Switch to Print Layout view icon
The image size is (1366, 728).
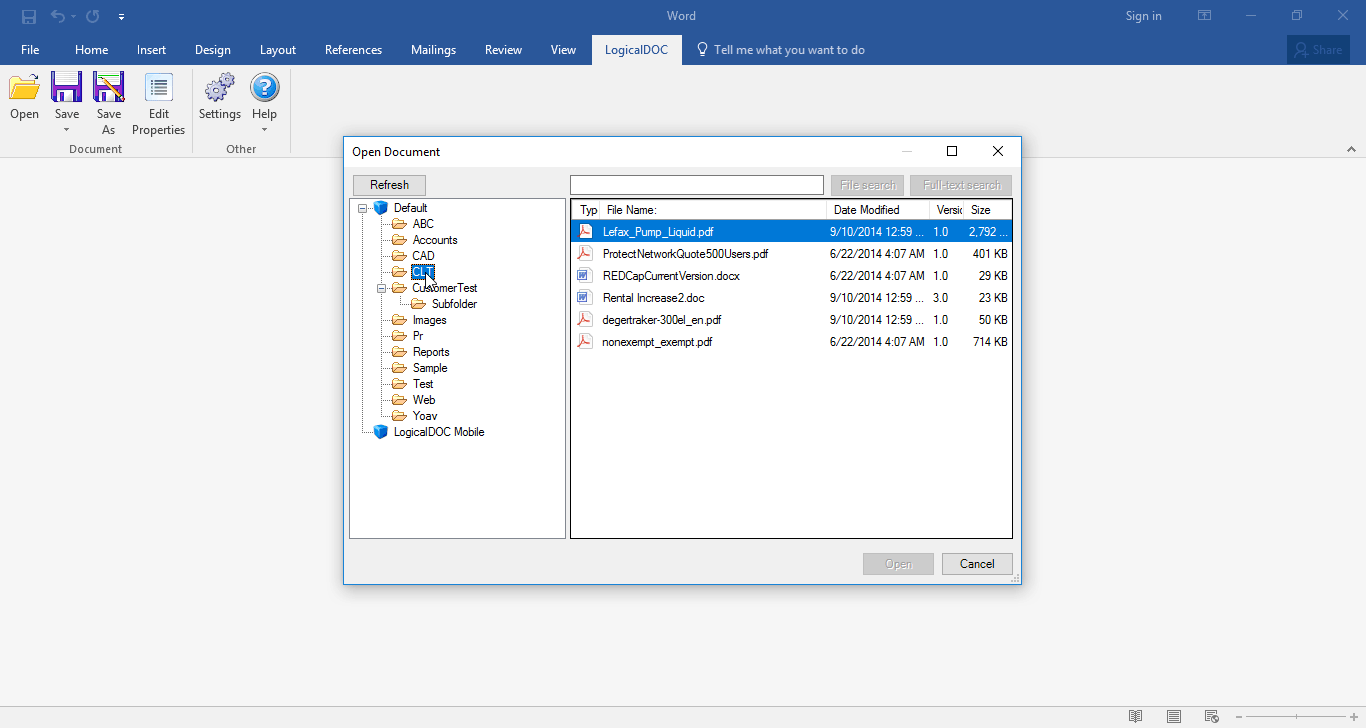[1174, 716]
